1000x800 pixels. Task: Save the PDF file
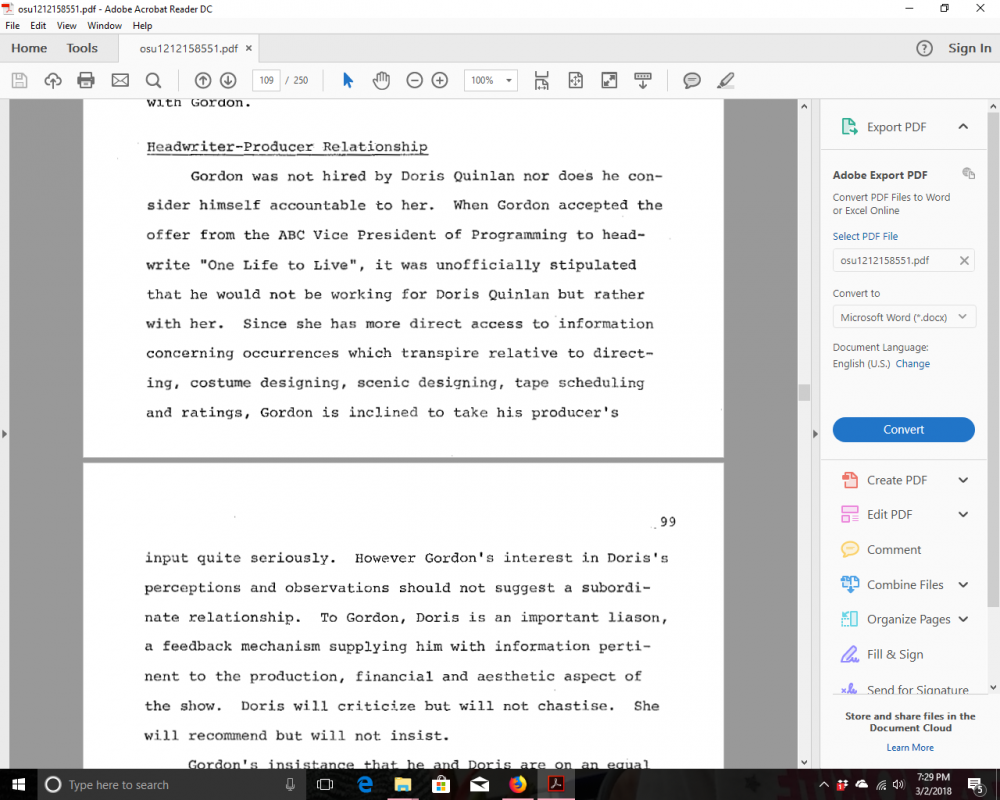pyautogui.click(x=19, y=80)
